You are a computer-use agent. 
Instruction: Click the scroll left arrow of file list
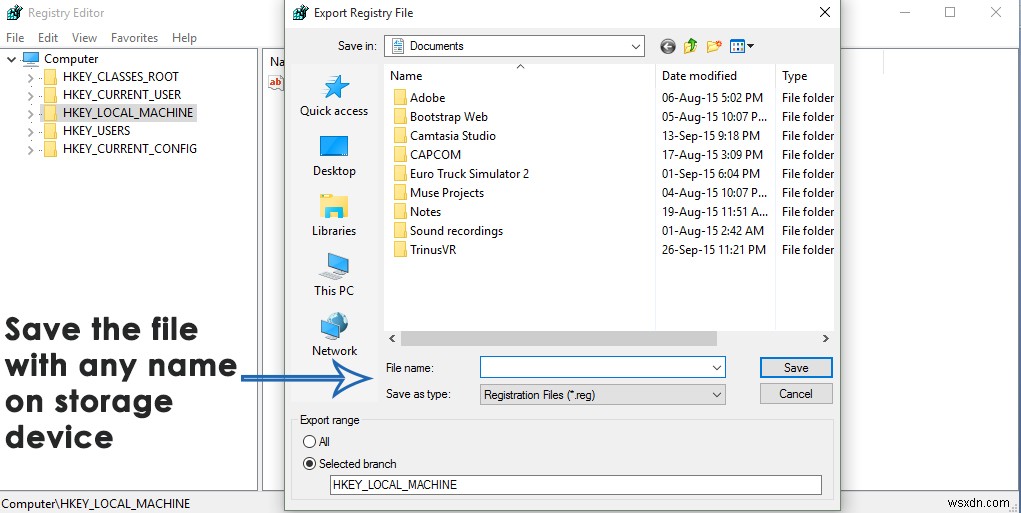click(x=392, y=339)
